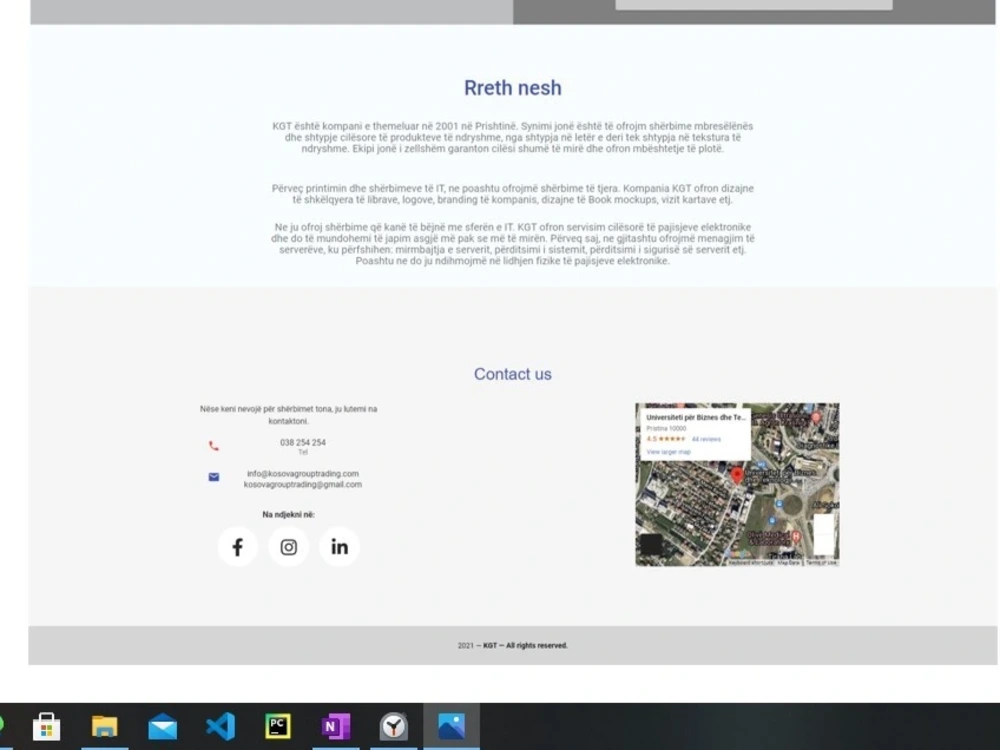Viewport: 1000px width, 750px height.
Task: Click info@kosovagrouptrading.com email address
Action: click(x=303, y=473)
